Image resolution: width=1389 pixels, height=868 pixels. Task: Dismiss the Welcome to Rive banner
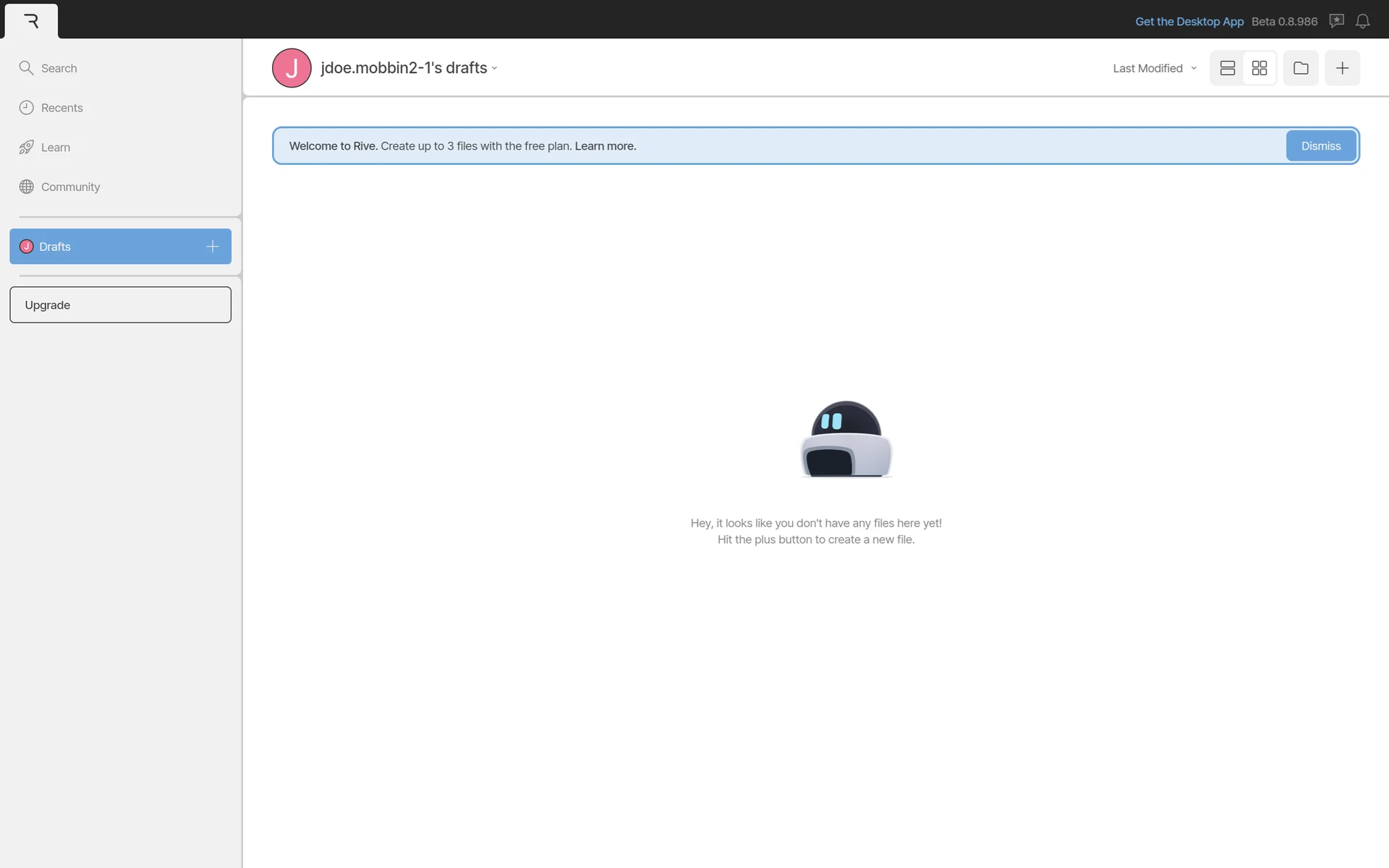pyautogui.click(x=1320, y=146)
